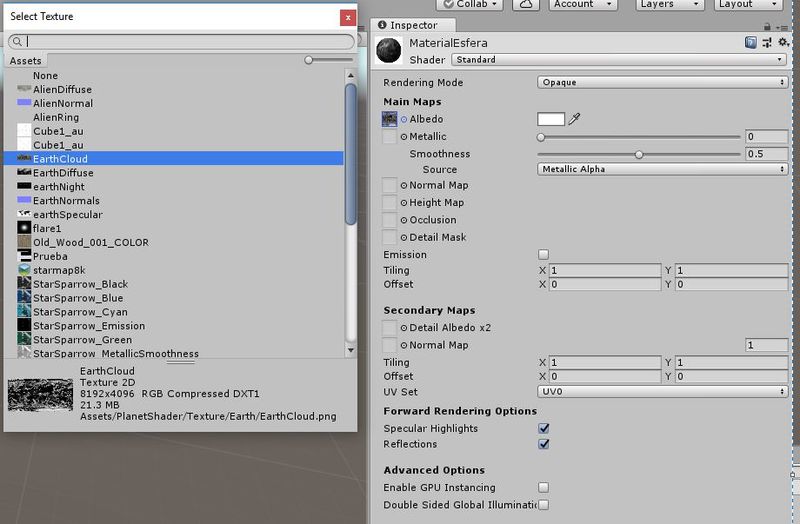This screenshot has height=524, width=800.
Task: Open the Layout dropdown
Action: click(x=747, y=5)
